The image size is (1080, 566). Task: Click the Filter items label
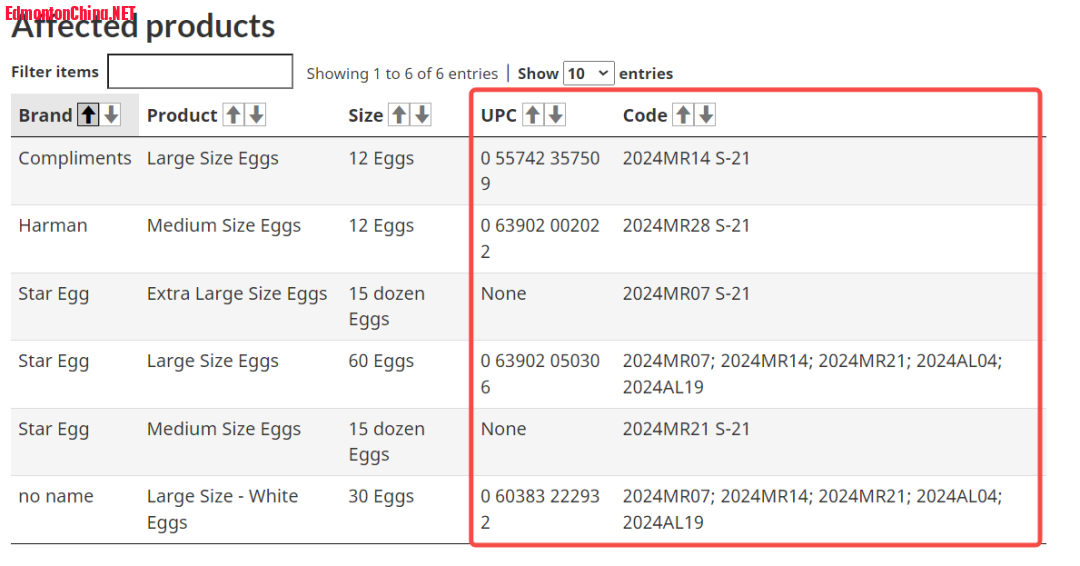pyautogui.click(x=55, y=72)
